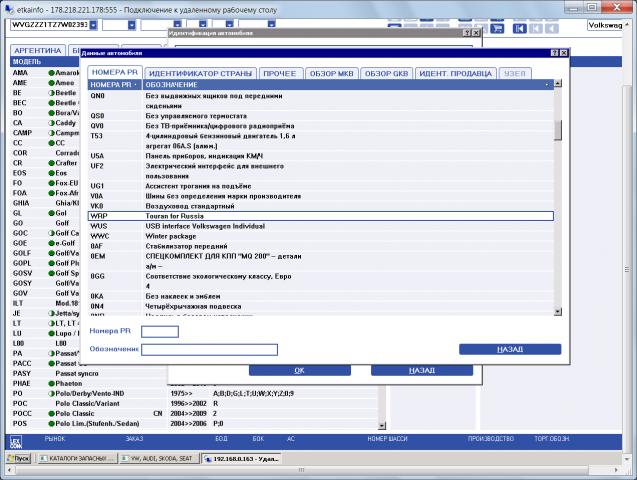Click the PR list scrollbar thumb

[x=558, y=130]
